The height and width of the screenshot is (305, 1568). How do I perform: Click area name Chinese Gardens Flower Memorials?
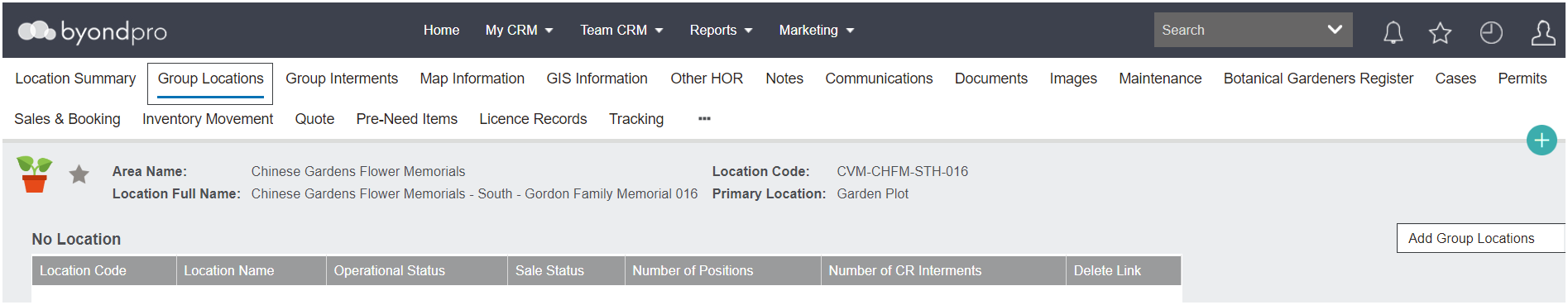coord(358,172)
